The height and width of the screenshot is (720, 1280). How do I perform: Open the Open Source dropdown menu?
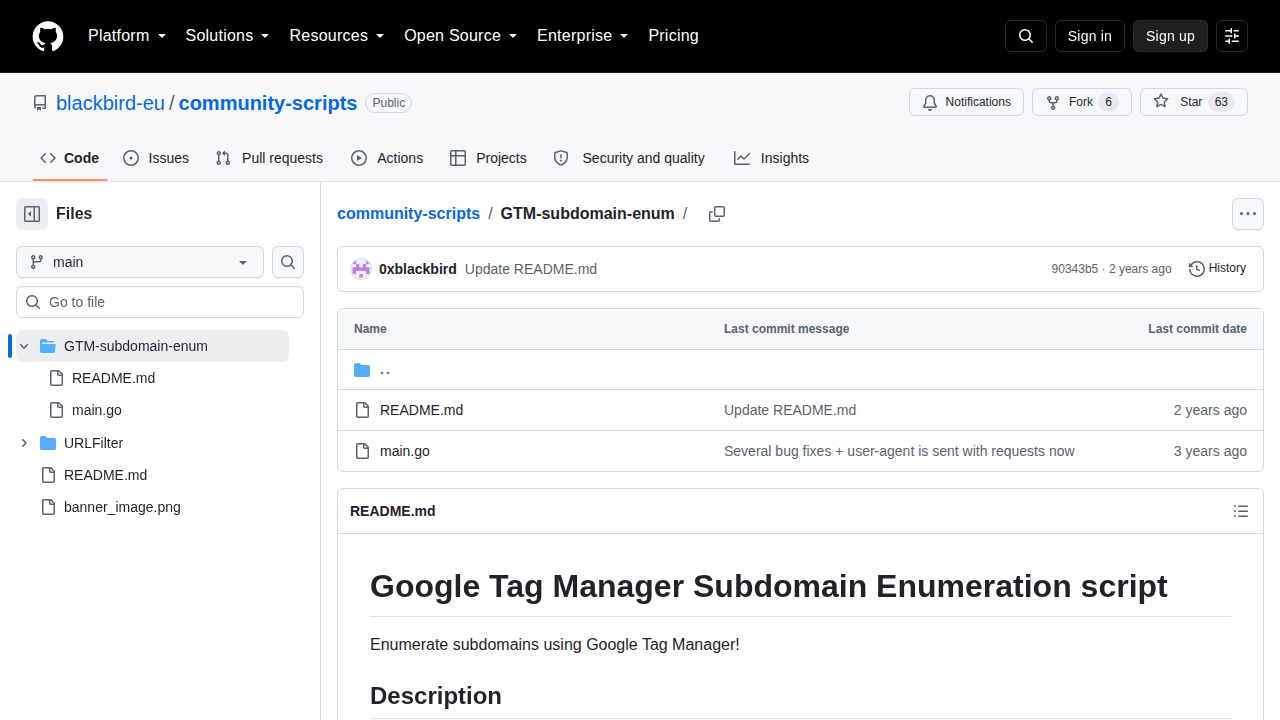(x=461, y=36)
